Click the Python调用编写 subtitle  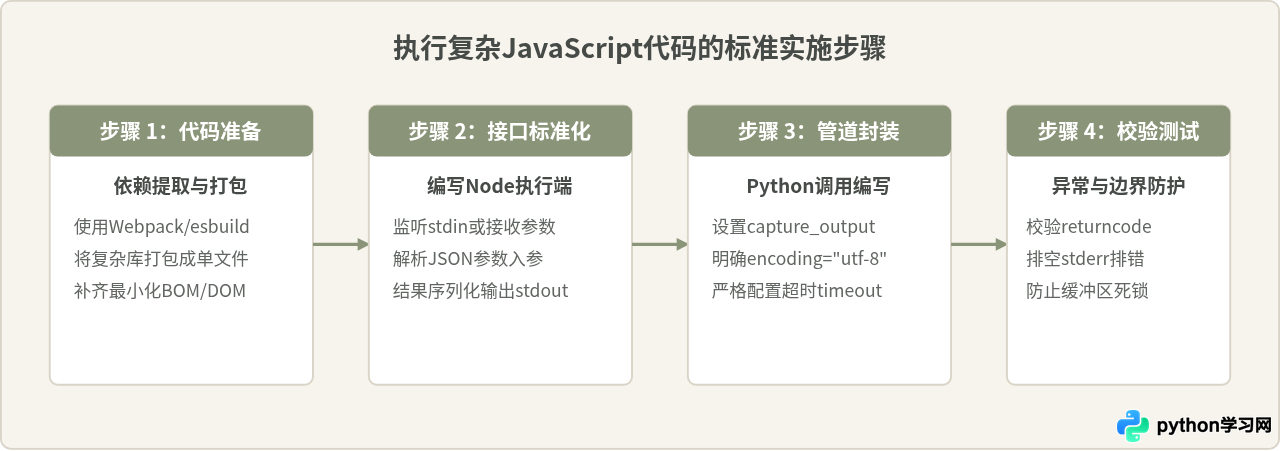pyautogui.click(x=819, y=187)
